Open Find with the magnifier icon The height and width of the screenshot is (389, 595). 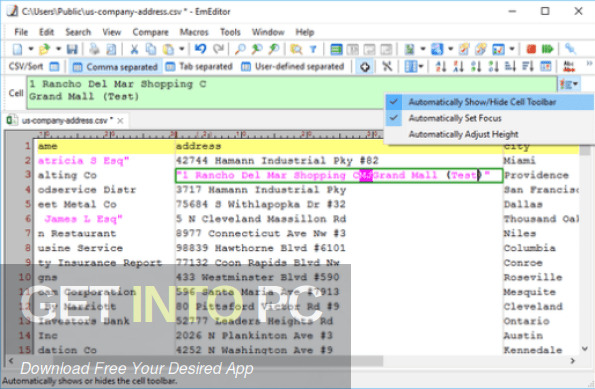coord(240,49)
